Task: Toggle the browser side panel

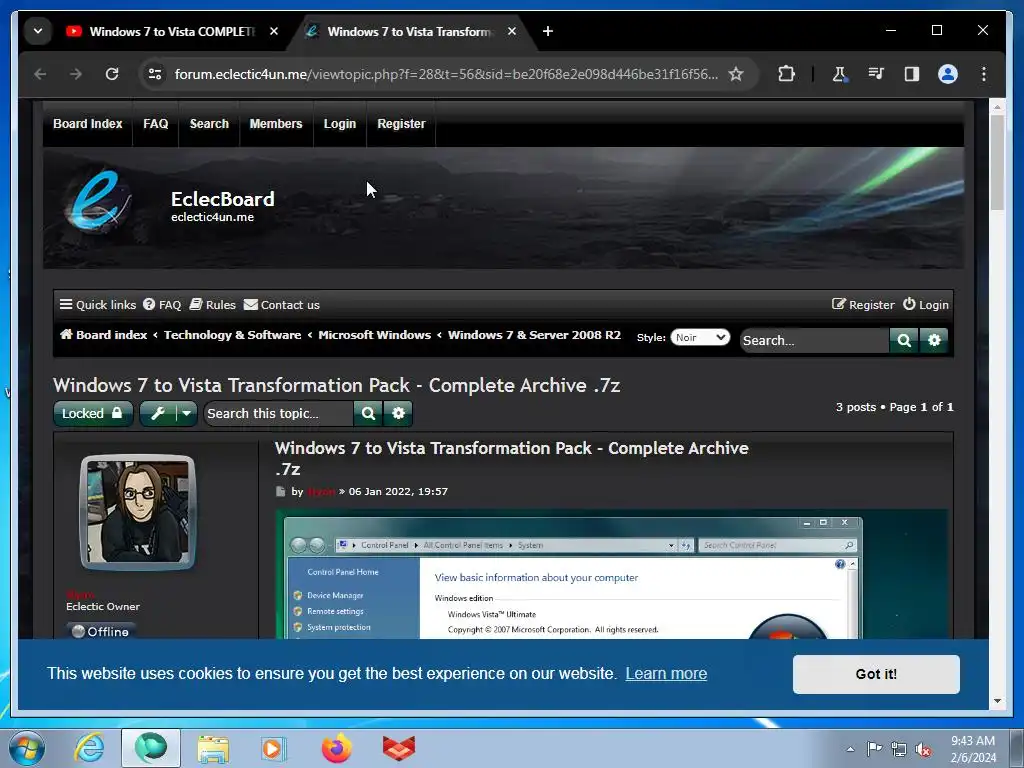Action: [912, 74]
